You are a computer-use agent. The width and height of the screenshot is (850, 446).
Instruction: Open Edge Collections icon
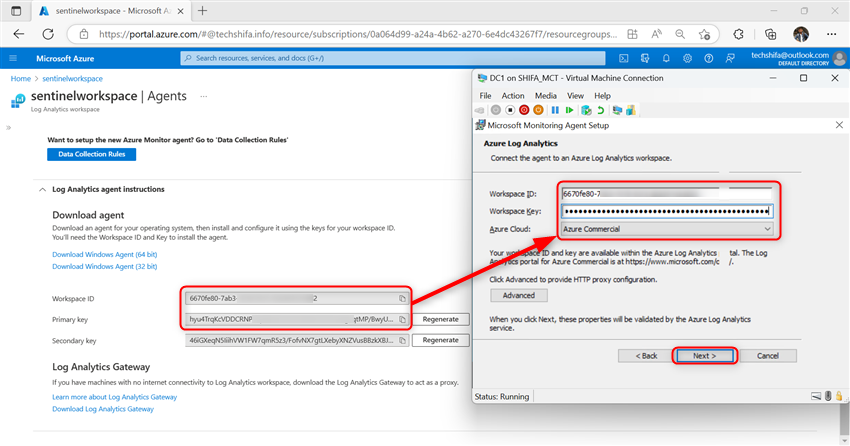coord(770,34)
